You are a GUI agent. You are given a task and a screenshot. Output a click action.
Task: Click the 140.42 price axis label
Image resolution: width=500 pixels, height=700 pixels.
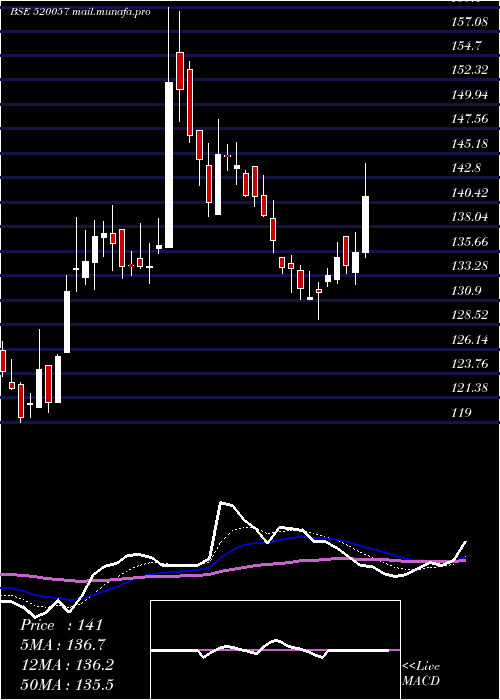coord(468,192)
